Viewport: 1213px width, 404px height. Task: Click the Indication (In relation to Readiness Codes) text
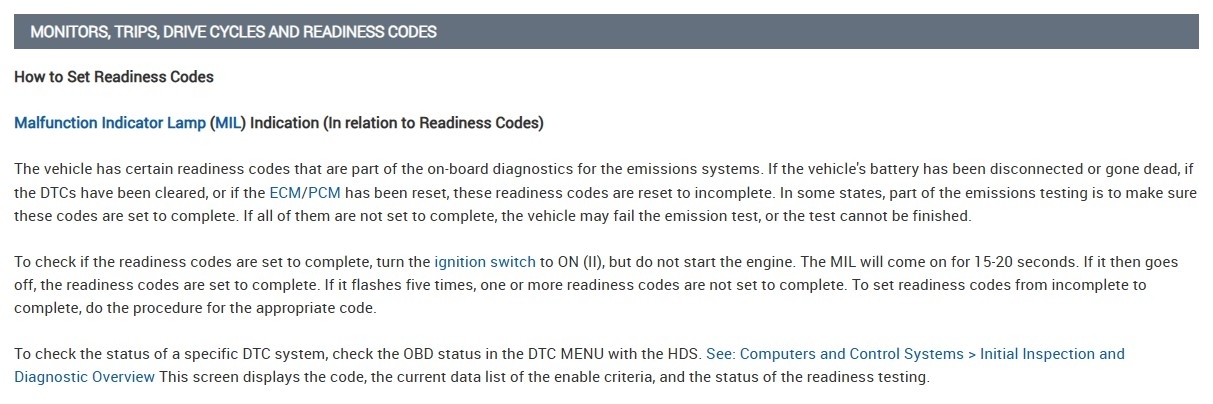click(396, 123)
